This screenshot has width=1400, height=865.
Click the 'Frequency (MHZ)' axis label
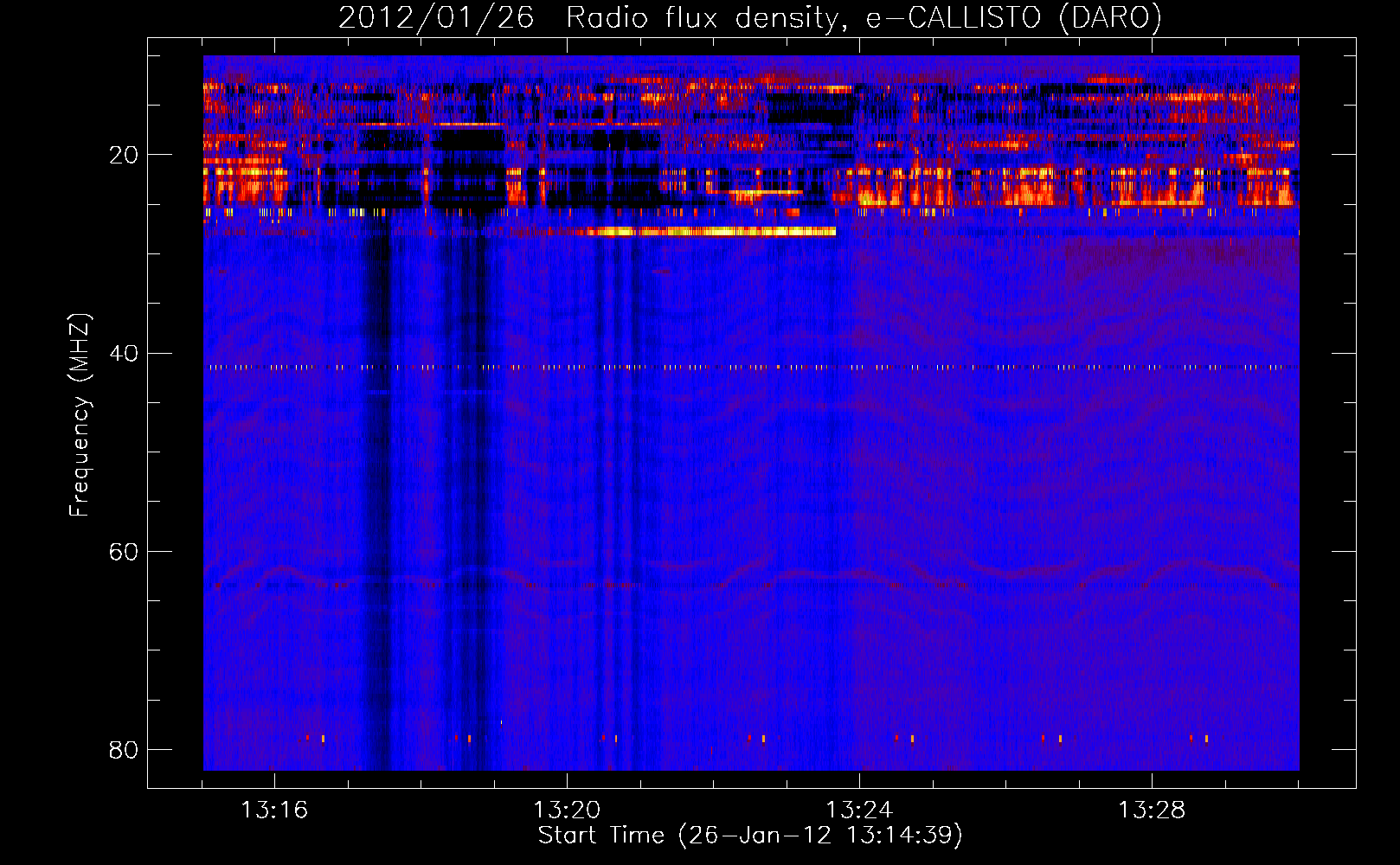[80, 415]
